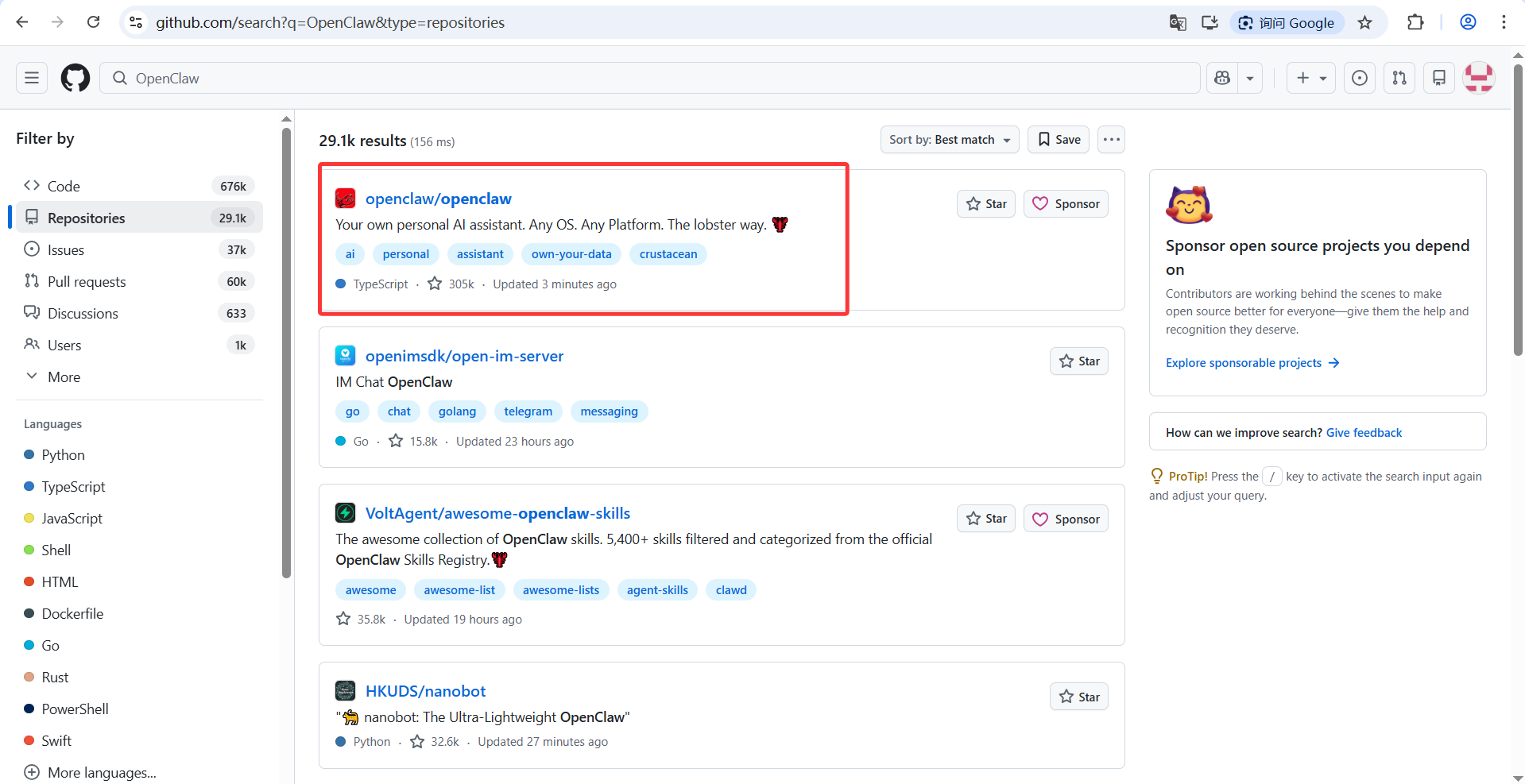This screenshot has width=1525, height=784.
Task: Expand the Copilot dropdown arrow
Action: coord(1250,78)
